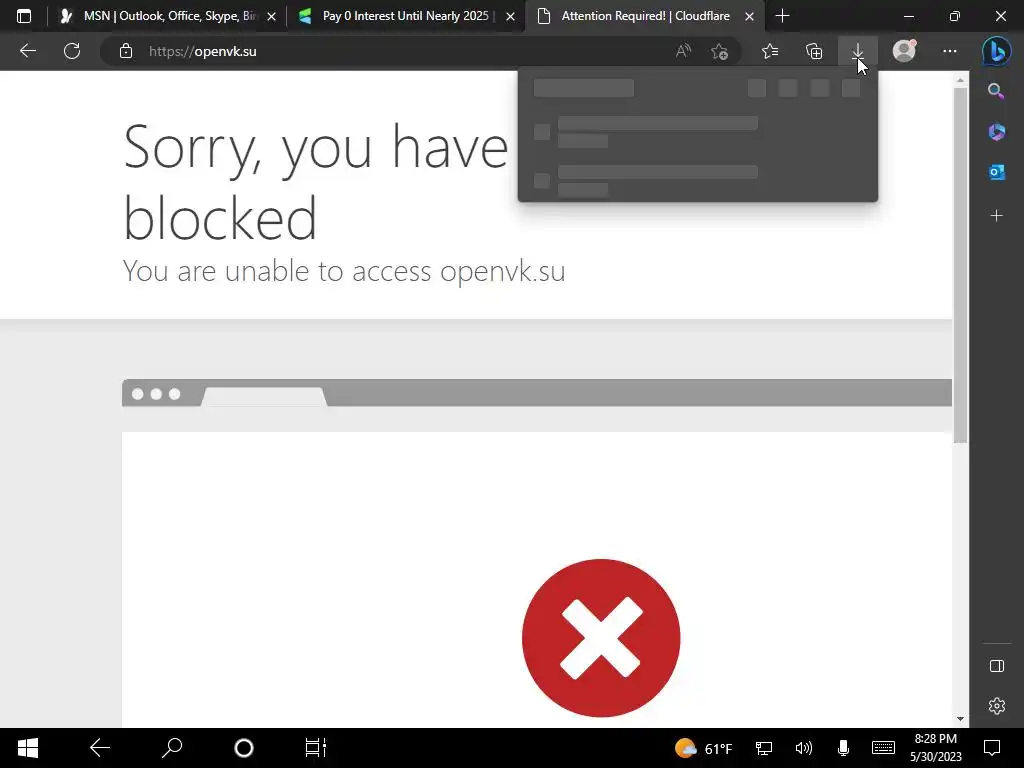
Task: Refresh the current page
Action: (72, 51)
